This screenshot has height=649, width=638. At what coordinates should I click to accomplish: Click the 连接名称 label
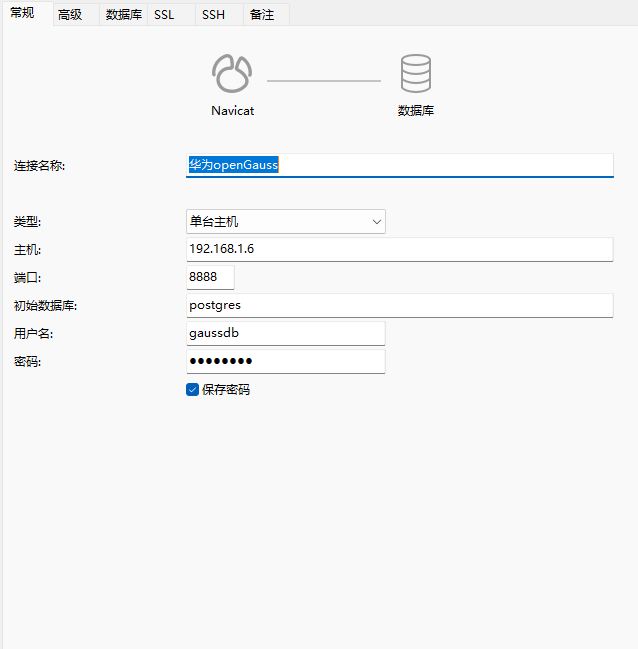pos(39,166)
